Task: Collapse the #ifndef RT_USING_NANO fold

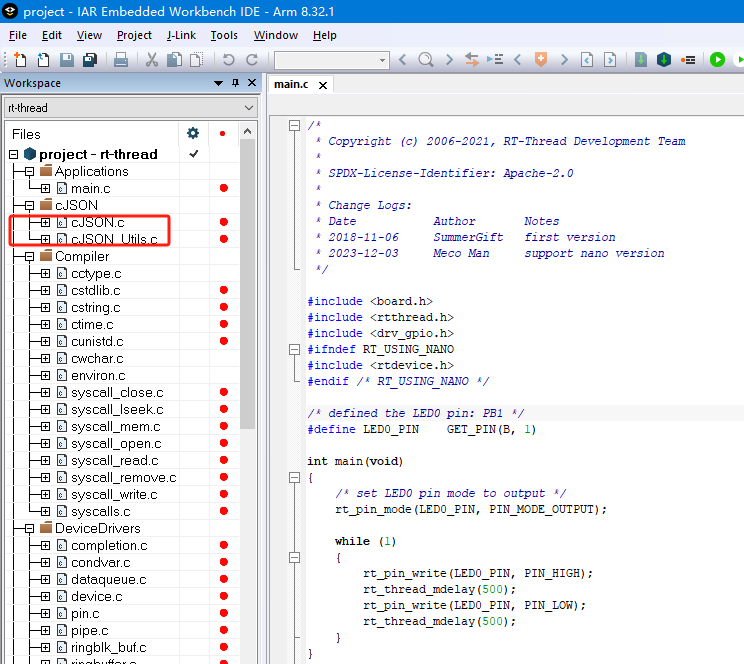Action: (x=295, y=350)
